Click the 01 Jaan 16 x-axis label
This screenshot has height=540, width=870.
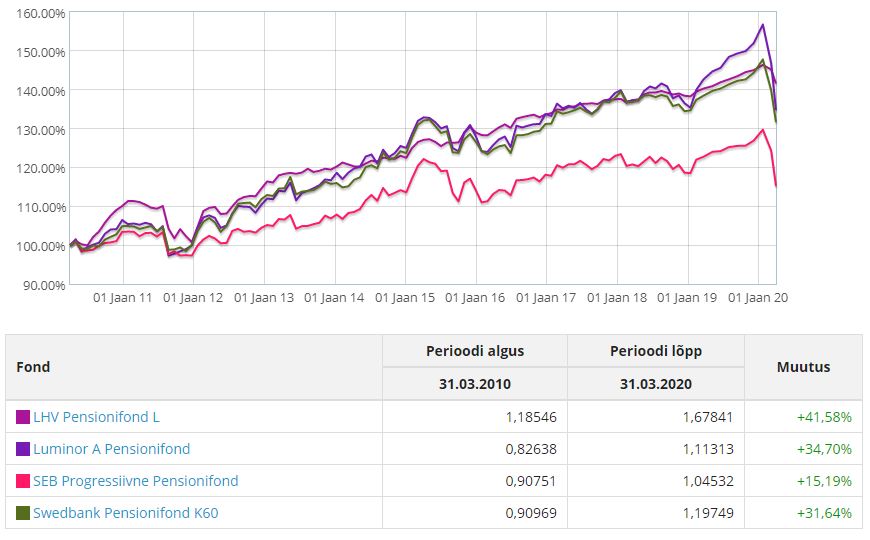476,298
